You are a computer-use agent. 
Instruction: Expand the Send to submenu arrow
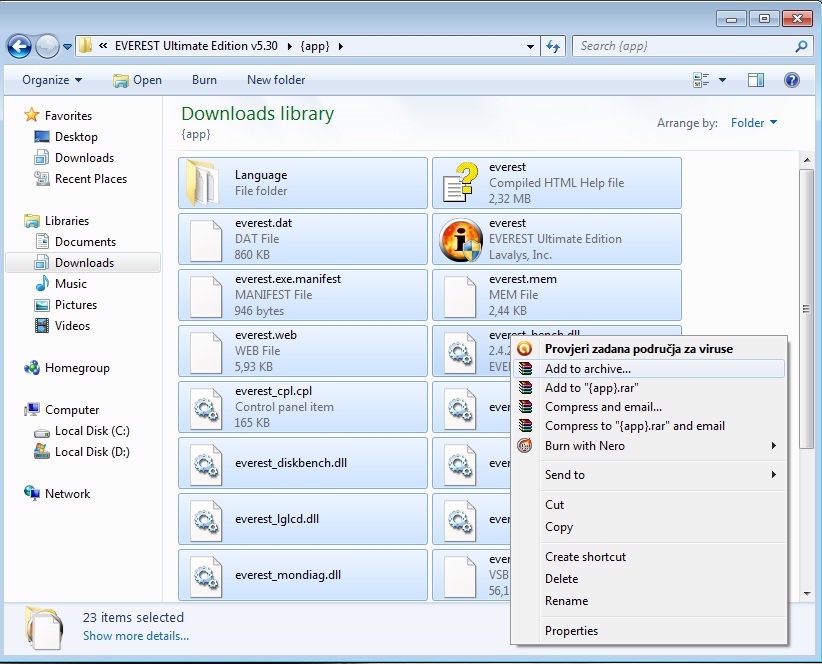(774, 475)
